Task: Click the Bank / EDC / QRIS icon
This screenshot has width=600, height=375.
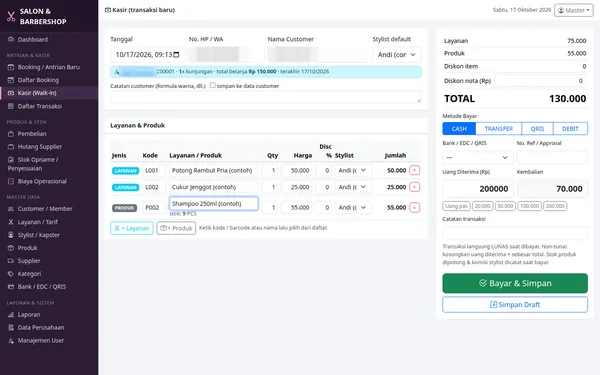Action: (11, 287)
